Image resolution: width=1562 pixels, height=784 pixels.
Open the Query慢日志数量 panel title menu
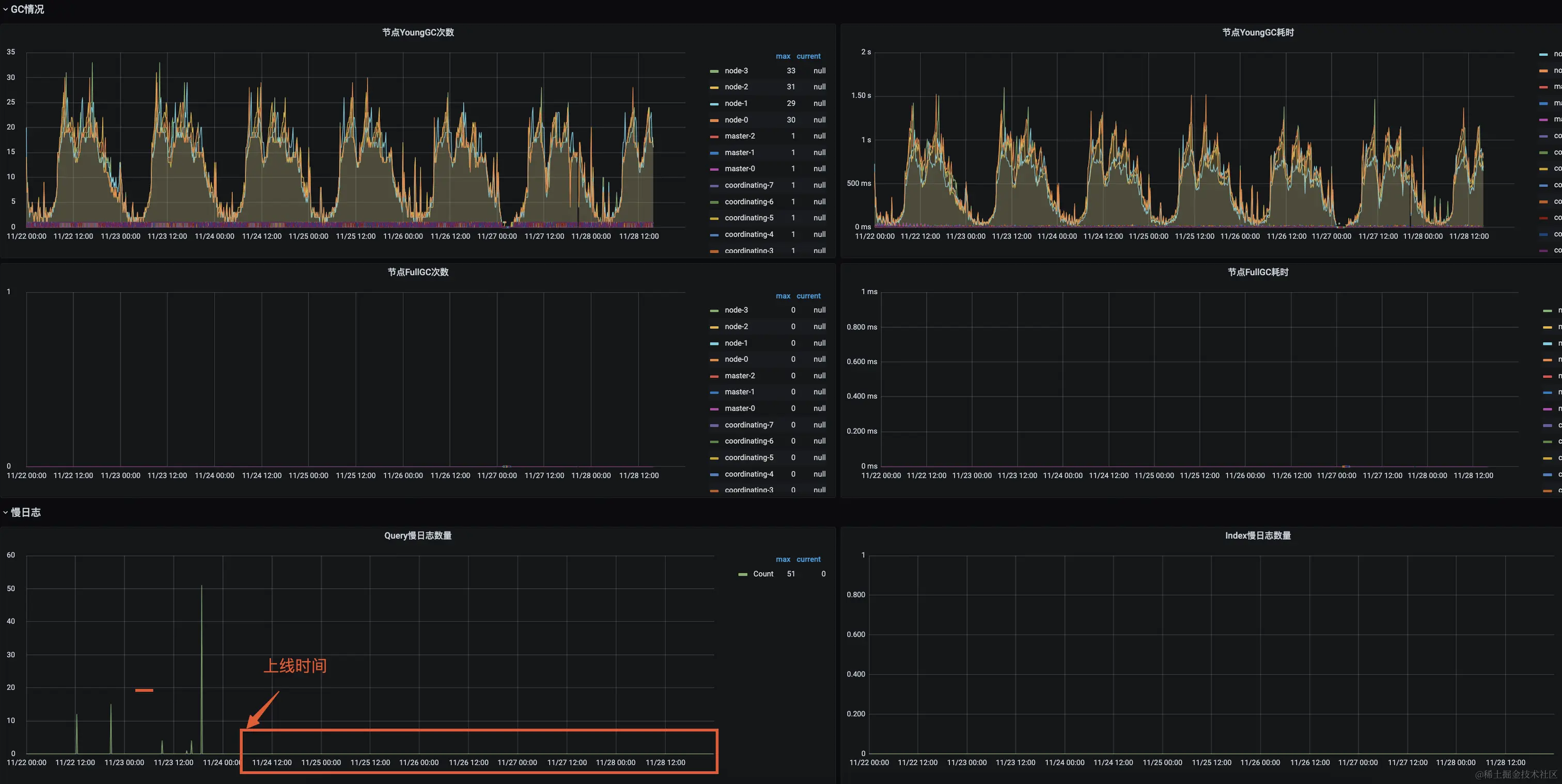(418, 536)
